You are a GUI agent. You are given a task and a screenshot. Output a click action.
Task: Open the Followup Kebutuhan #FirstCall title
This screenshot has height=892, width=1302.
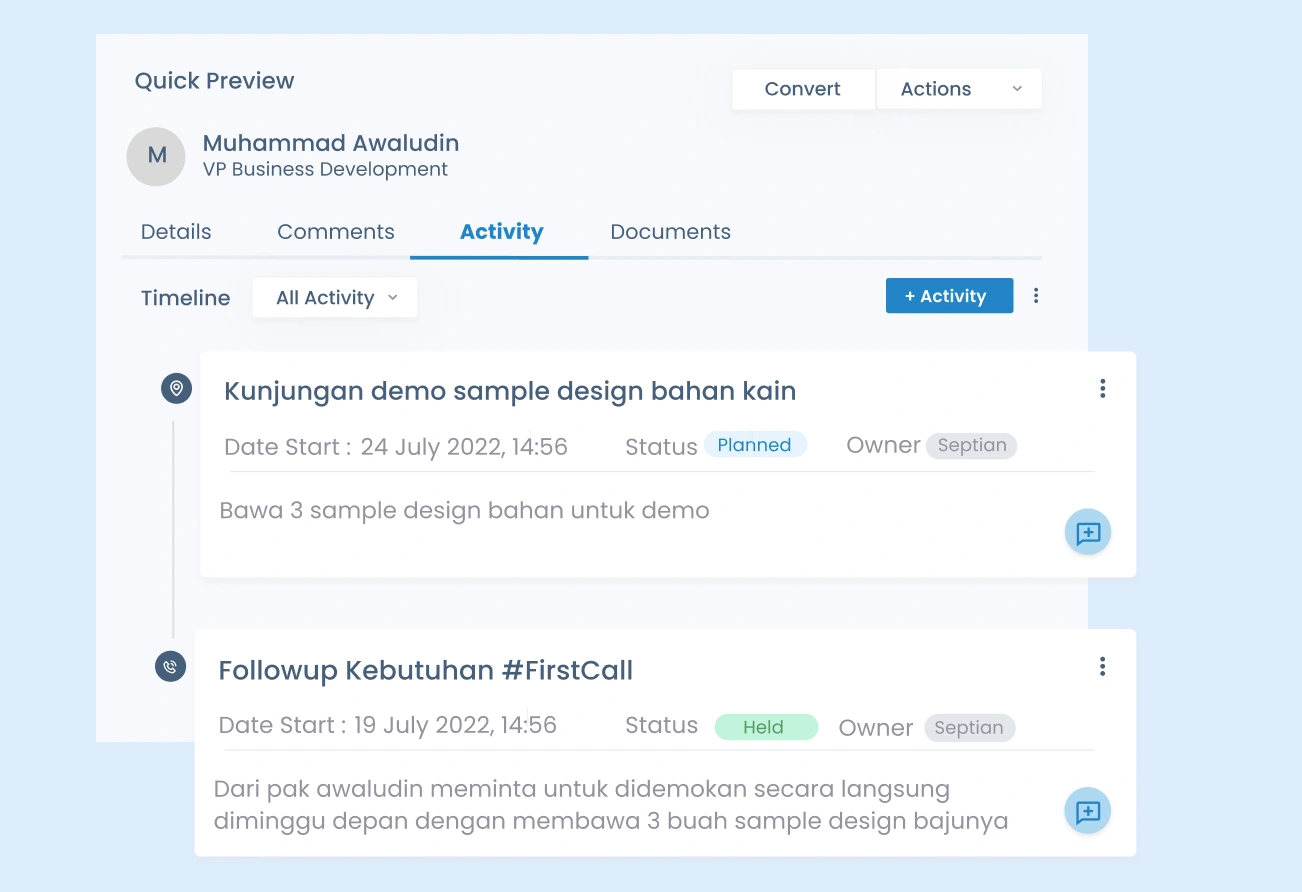tap(426, 670)
